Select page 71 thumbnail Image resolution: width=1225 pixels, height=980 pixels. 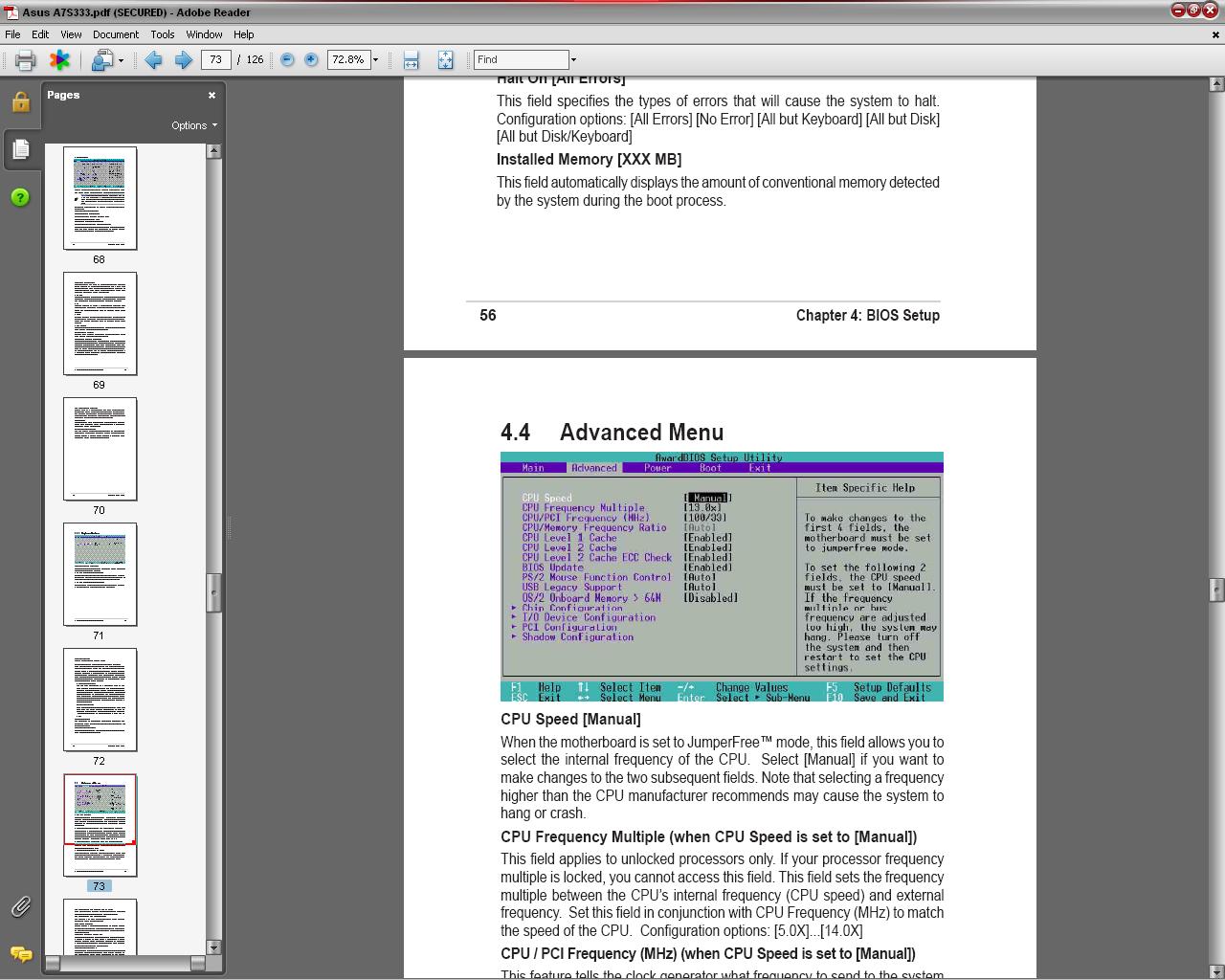pos(100,574)
